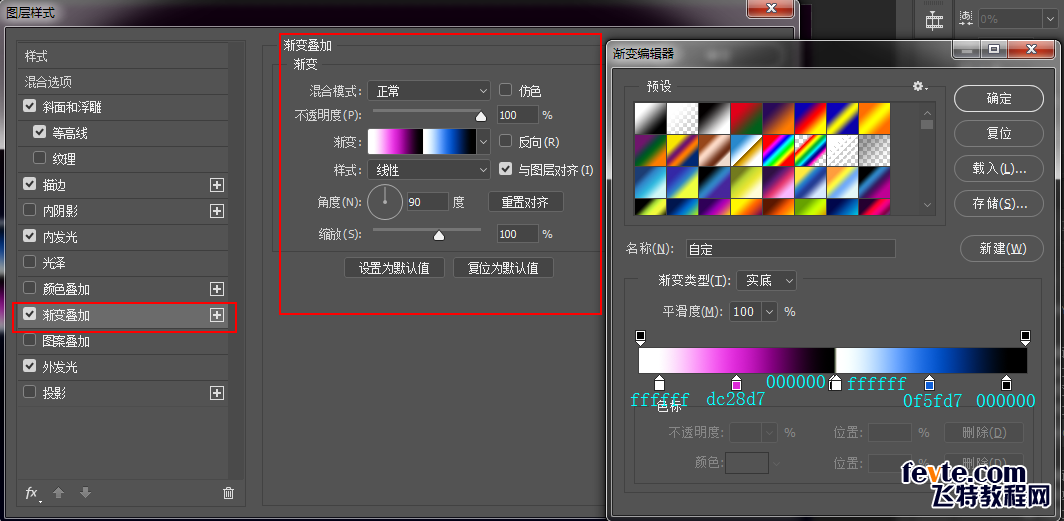The height and width of the screenshot is (521, 1064).
Task: Click plus icon beside 渐变叠加
Action: [x=216, y=315]
